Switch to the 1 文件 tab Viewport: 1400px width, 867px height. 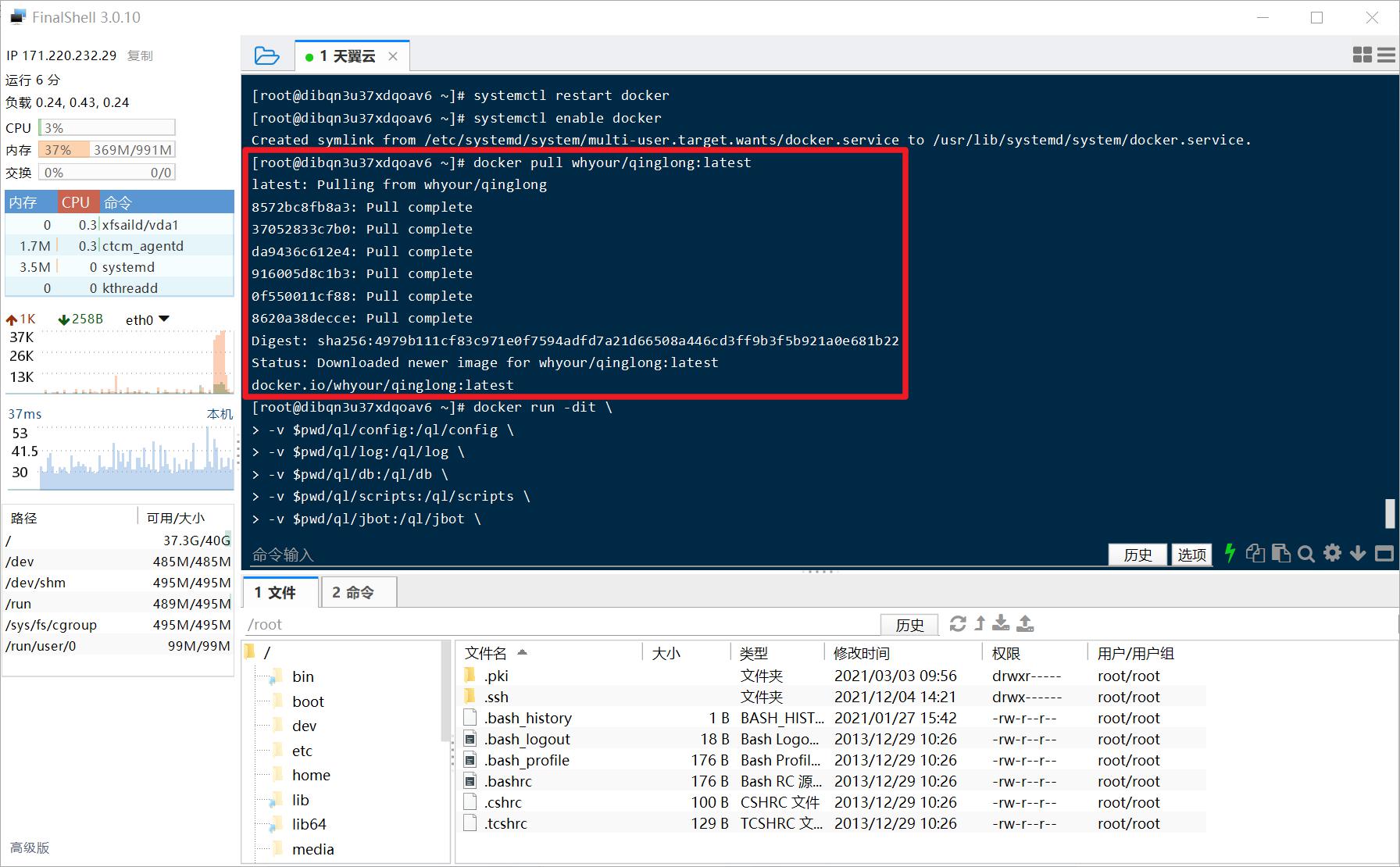click(281, 592)
